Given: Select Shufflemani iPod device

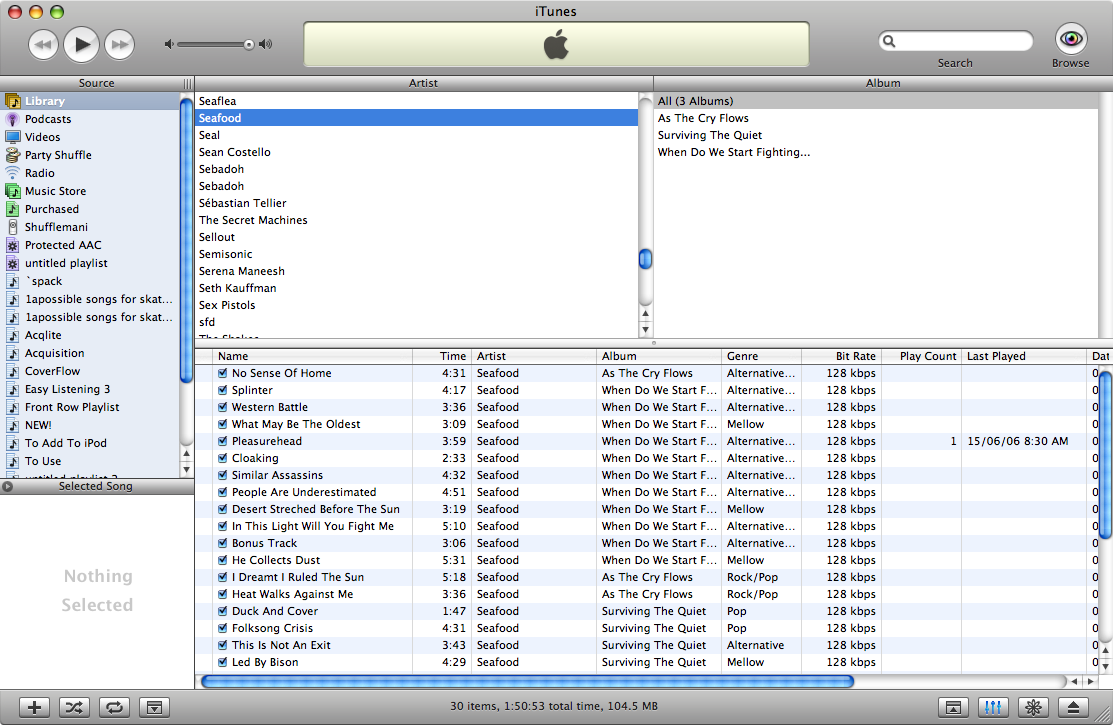Looking at the screenshot, I should click(90, 227).
